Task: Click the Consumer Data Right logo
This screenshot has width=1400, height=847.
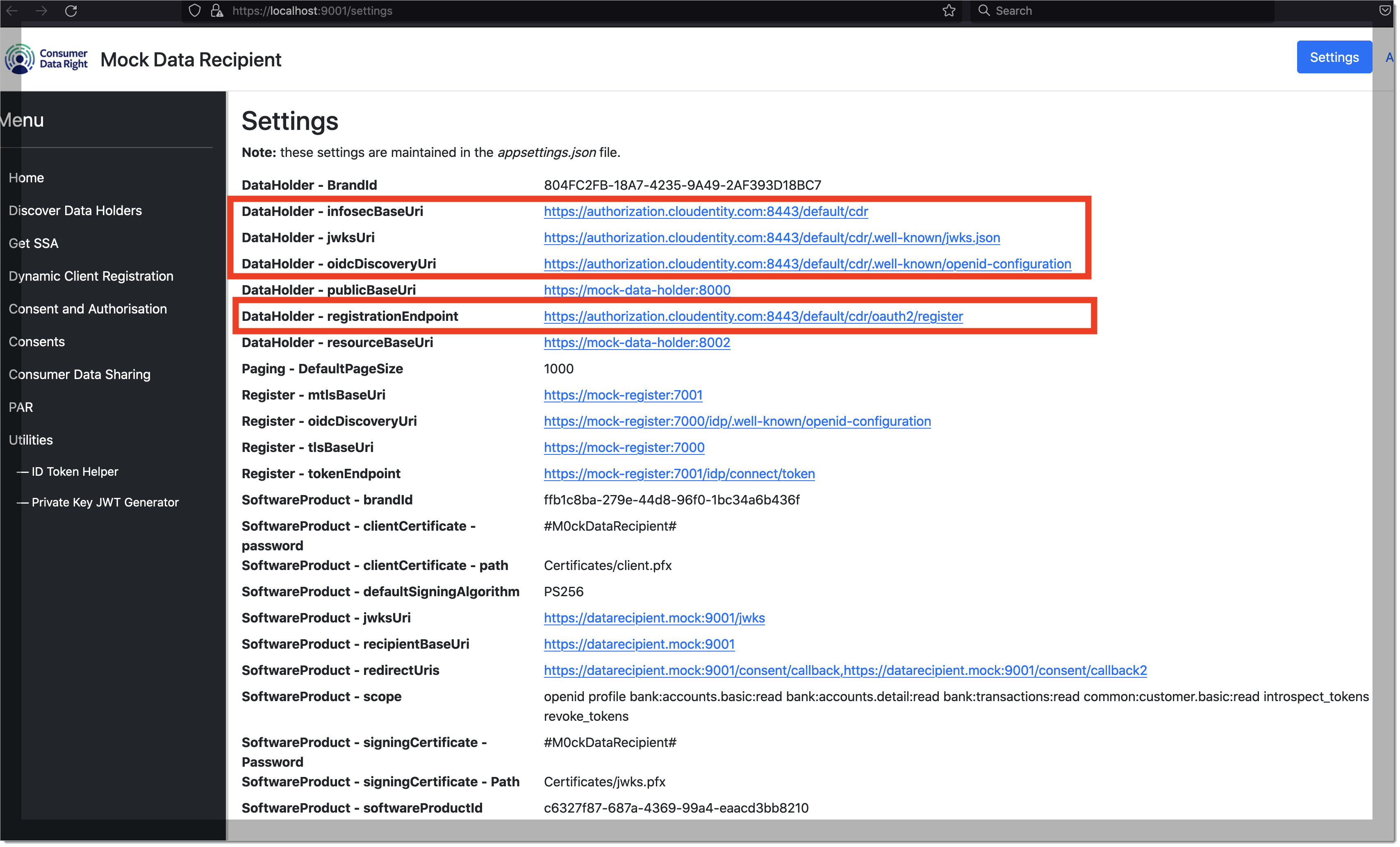Action: click(x=47, y=59)
